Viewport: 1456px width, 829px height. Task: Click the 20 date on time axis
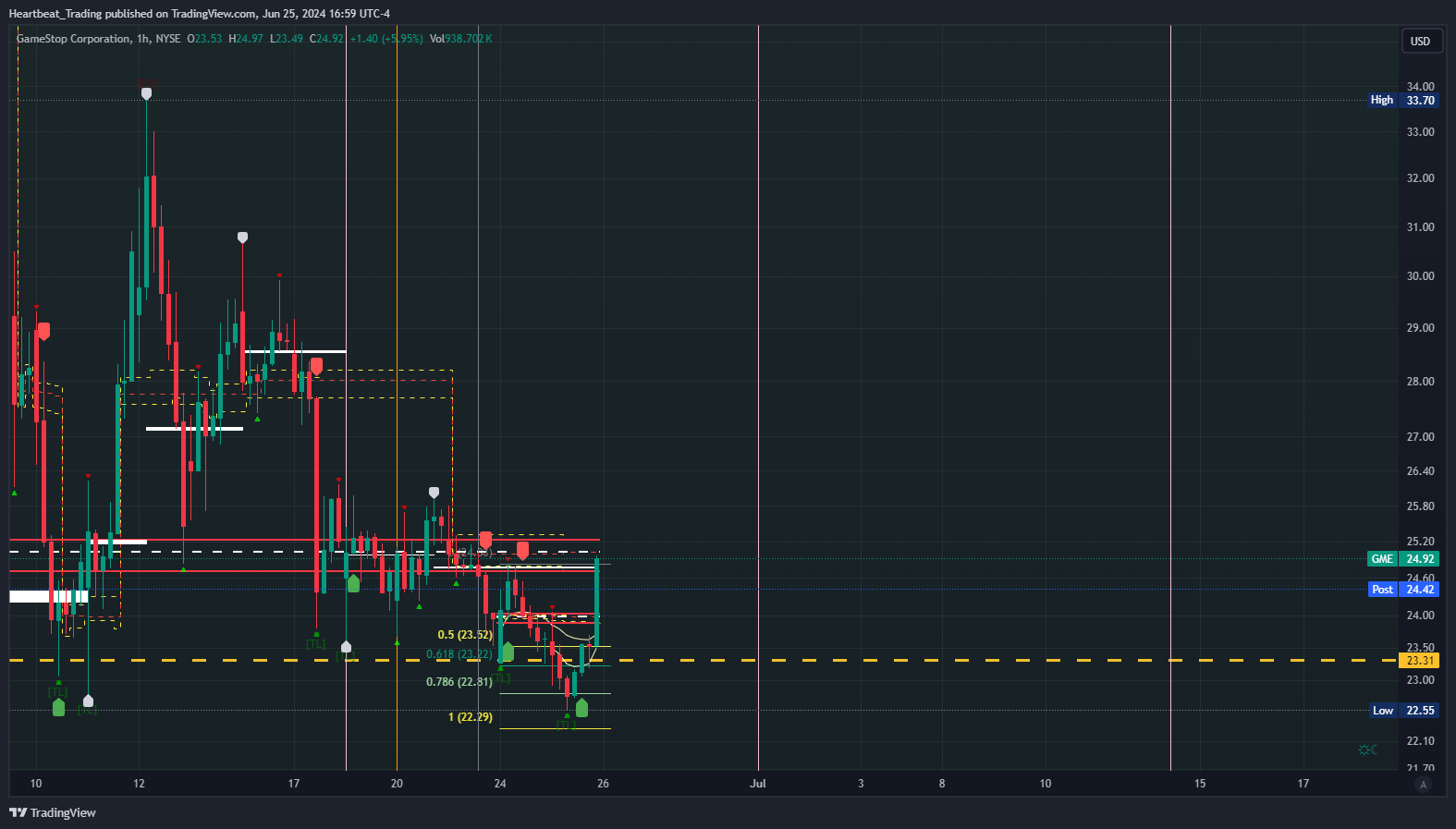click(x=397, y=784)
